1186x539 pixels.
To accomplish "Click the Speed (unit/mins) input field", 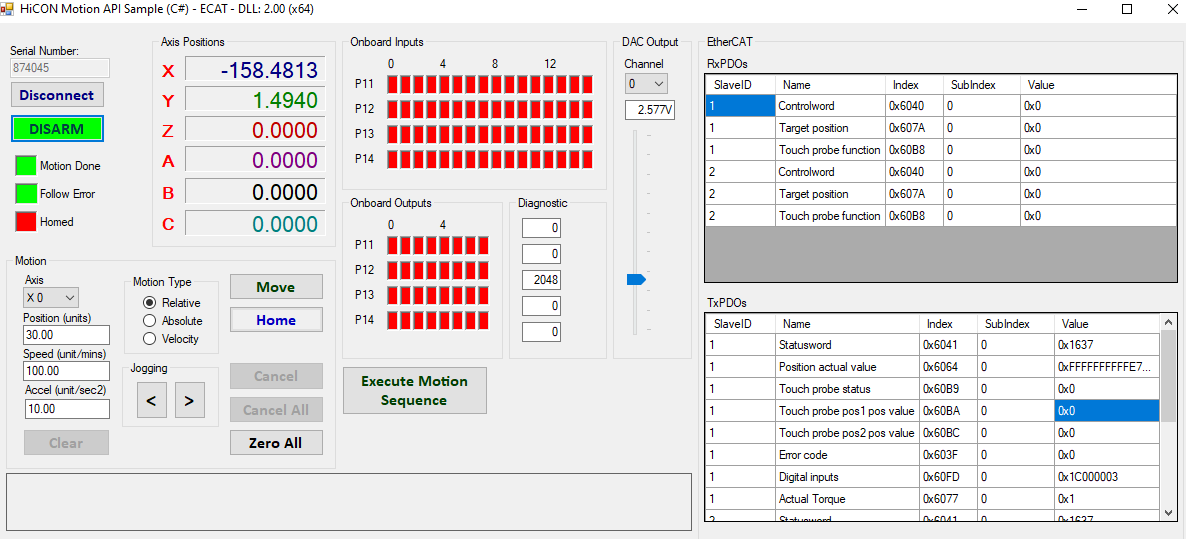I will point(66,371).
